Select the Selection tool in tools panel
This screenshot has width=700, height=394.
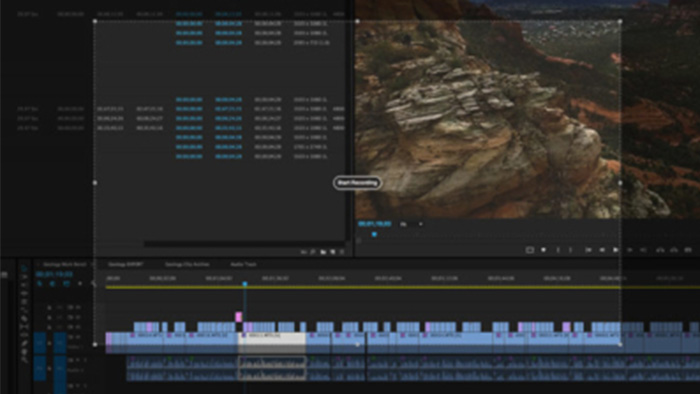point(24,269)
